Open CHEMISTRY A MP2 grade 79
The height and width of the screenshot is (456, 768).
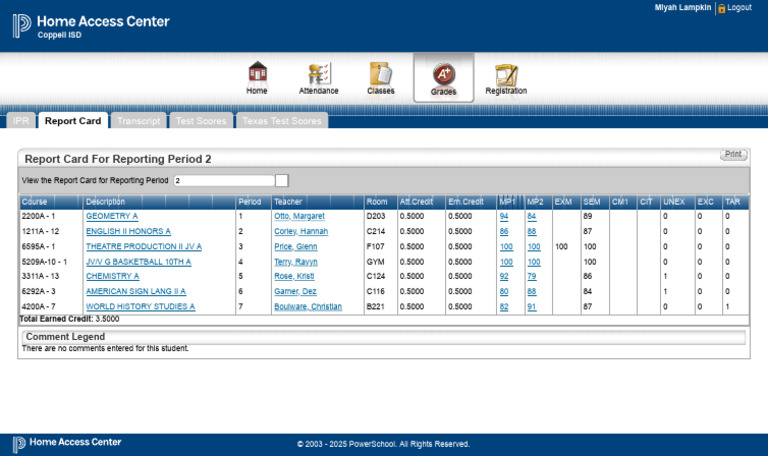pyautogui.click(x=531, y=276)
